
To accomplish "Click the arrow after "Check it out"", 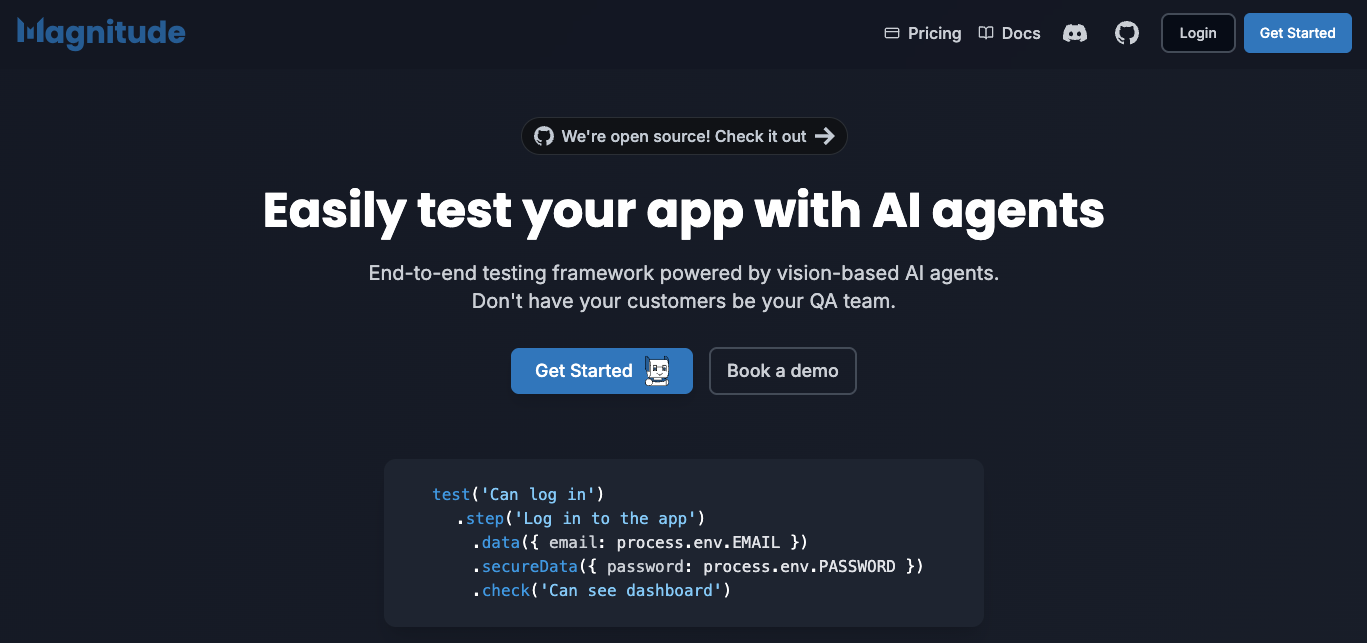I will (824, 136).
